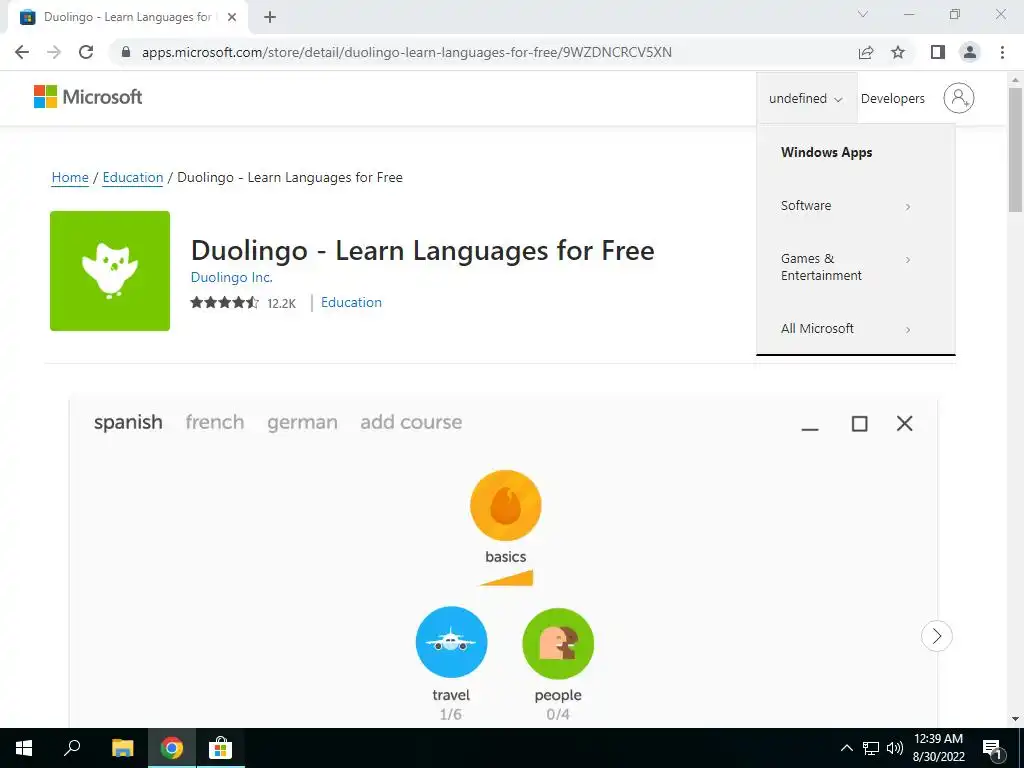Click the star rating 12.2K

(243, 303)
